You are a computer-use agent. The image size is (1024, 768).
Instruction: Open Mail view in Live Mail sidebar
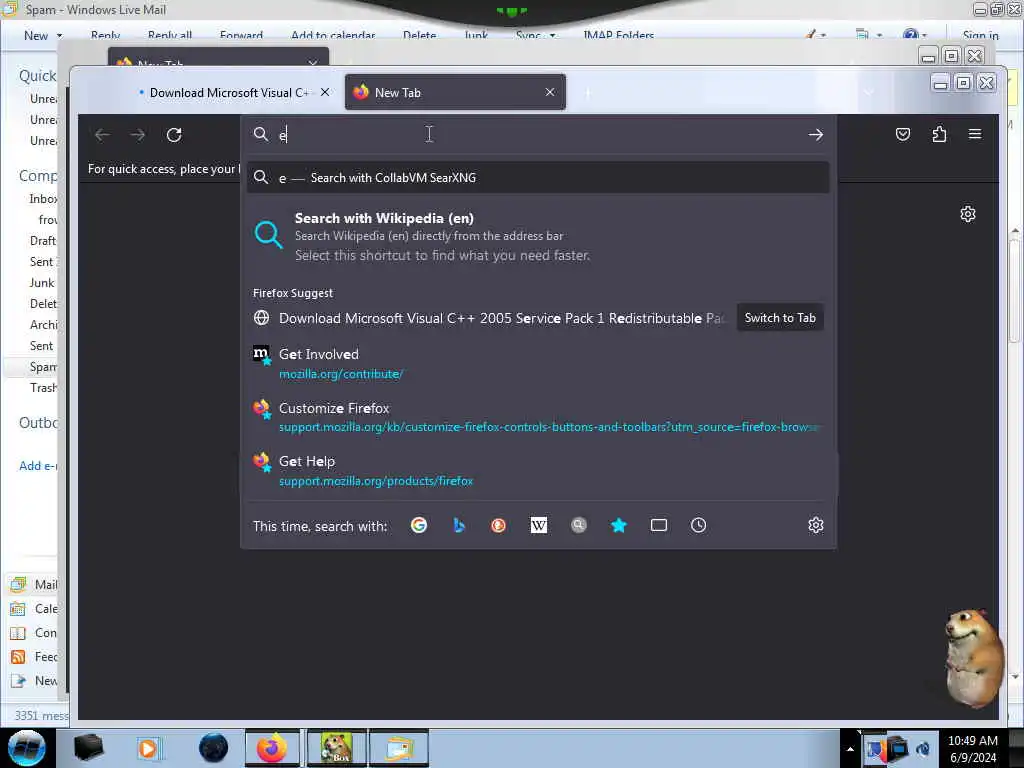coord(34,584)
